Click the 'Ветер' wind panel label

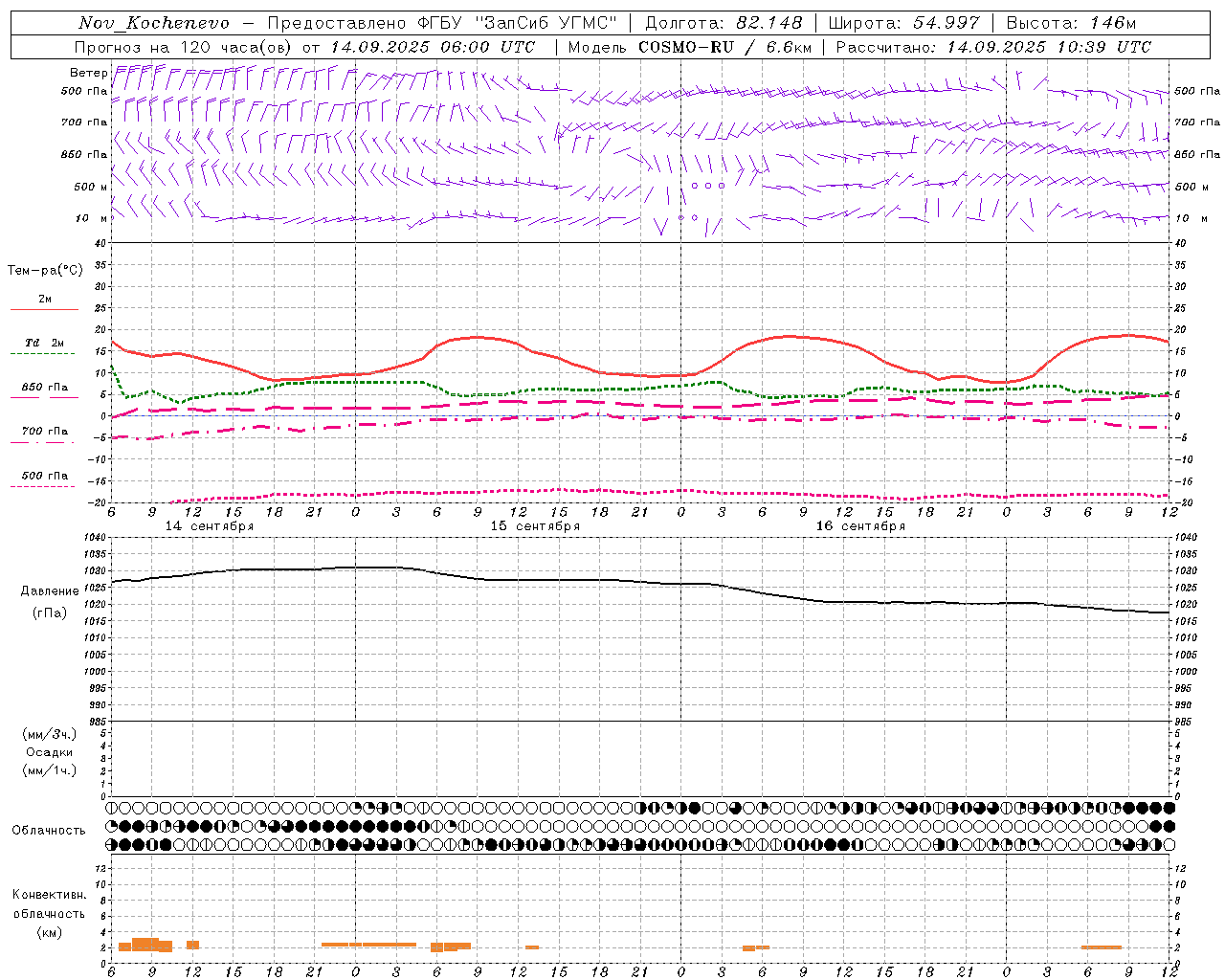click(88, 73)
